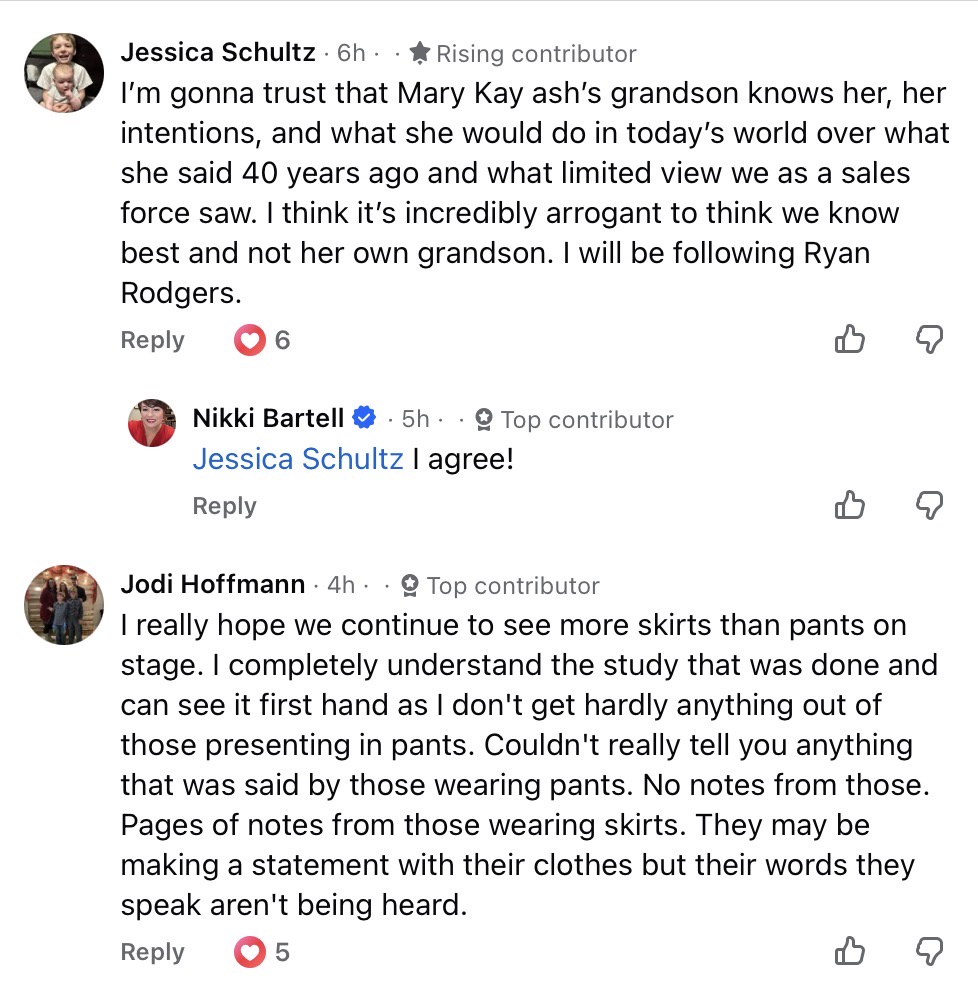
Task: Thumbs down Nikki Bartell's reply
Action: [930, 506]
